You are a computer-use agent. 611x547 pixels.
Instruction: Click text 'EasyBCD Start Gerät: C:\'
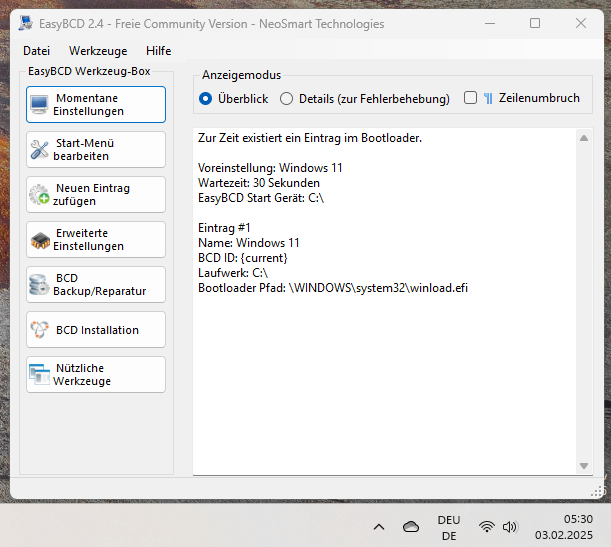[261, 198]
